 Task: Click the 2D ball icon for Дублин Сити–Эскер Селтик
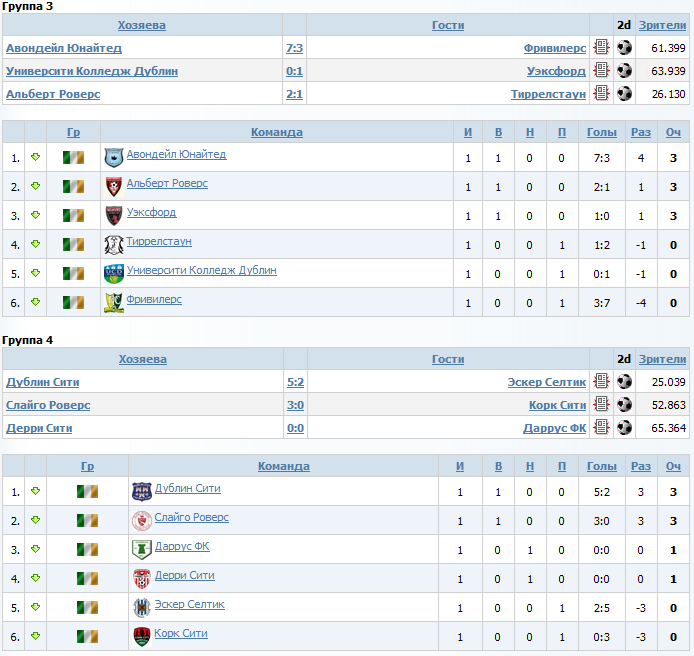624,381
